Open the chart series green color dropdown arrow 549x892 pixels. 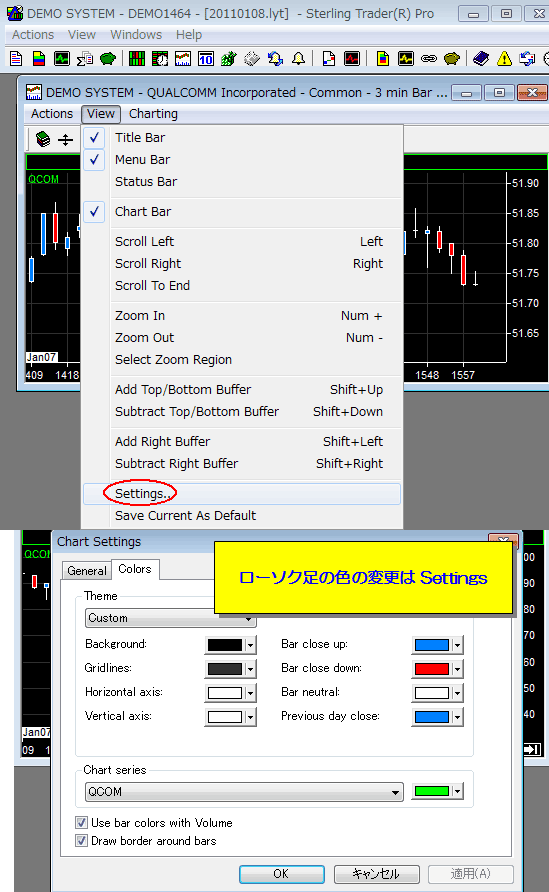point(457,791)
